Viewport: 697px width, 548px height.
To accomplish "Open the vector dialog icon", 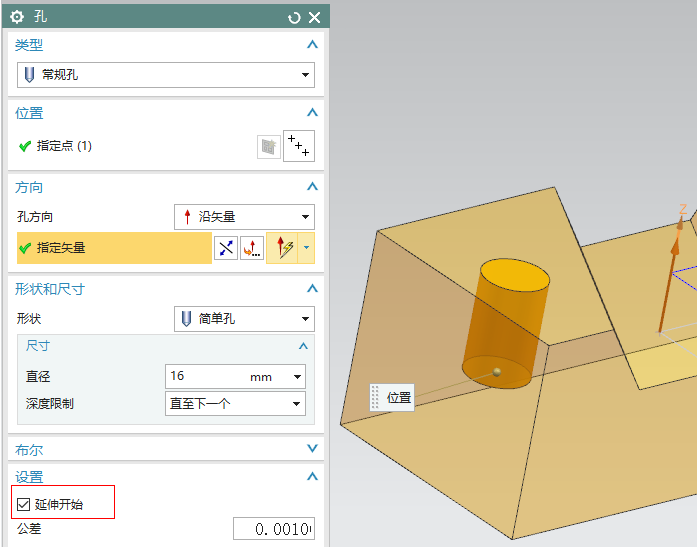I will (x=252, y=248).
